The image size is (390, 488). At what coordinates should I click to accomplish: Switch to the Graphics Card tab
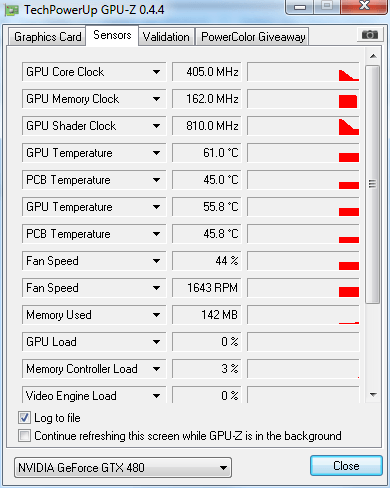47,37
